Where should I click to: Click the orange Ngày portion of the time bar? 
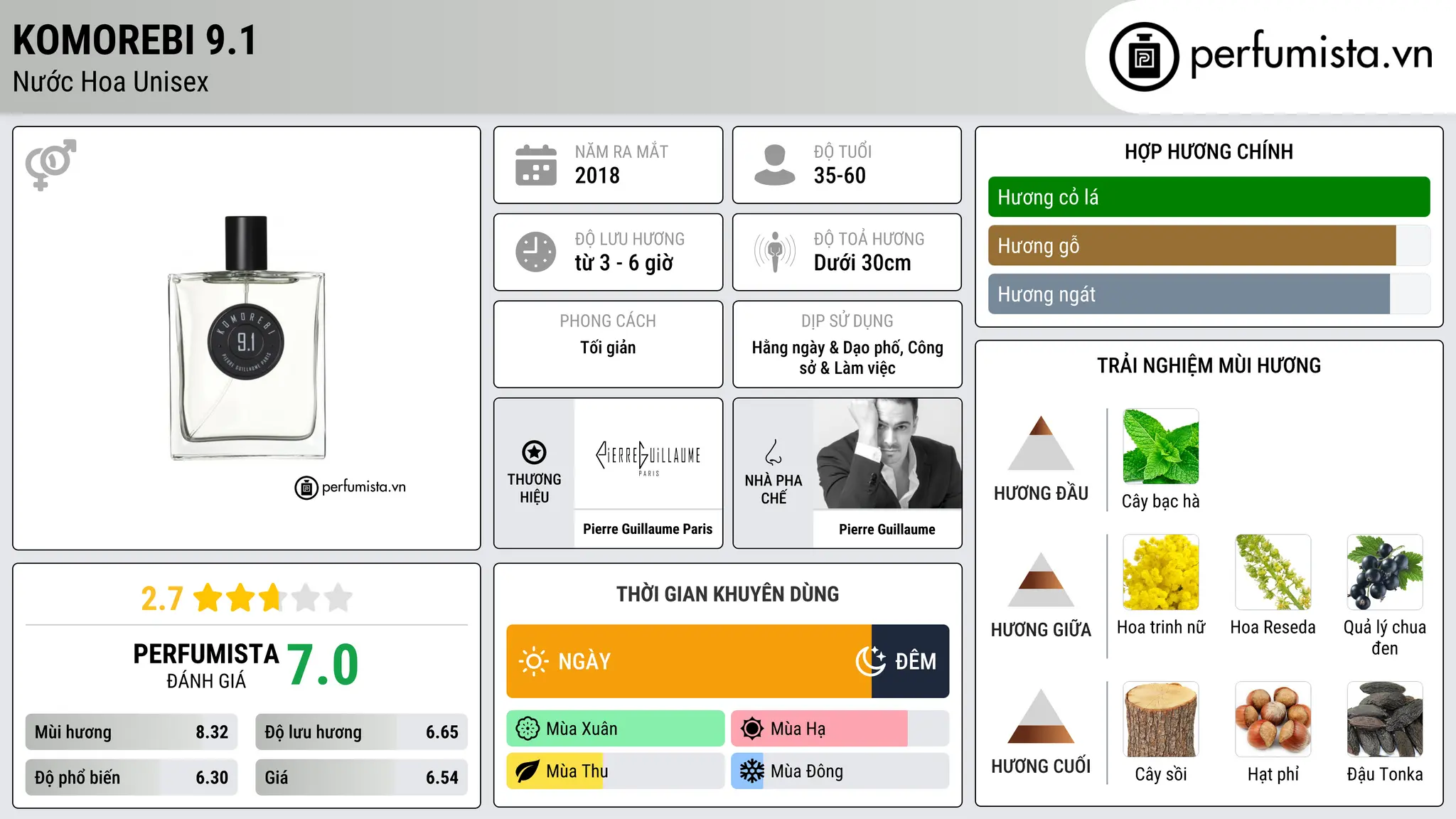coord(689,661)
